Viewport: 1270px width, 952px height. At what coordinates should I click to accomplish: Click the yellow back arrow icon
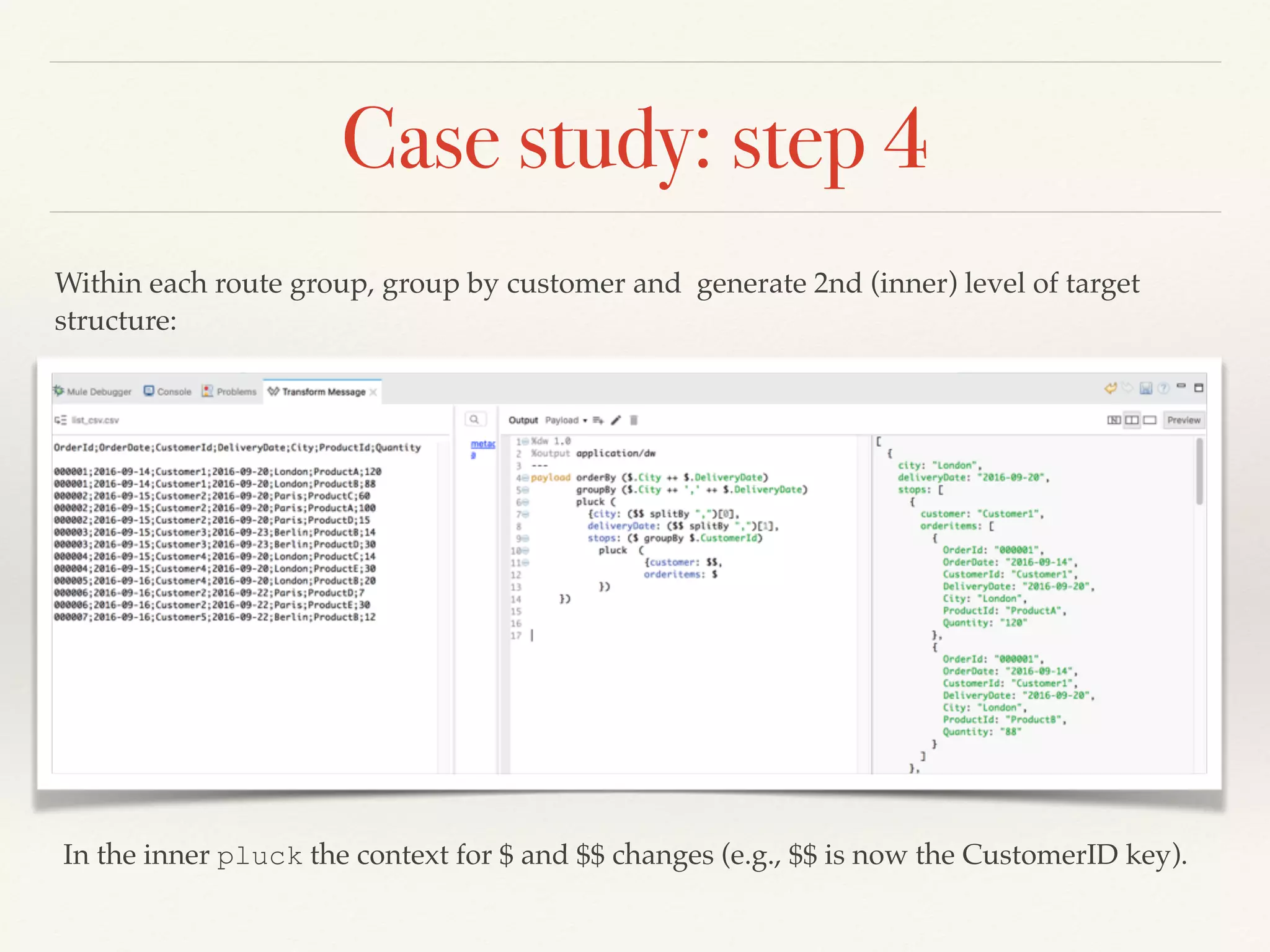pos(1110,389)
